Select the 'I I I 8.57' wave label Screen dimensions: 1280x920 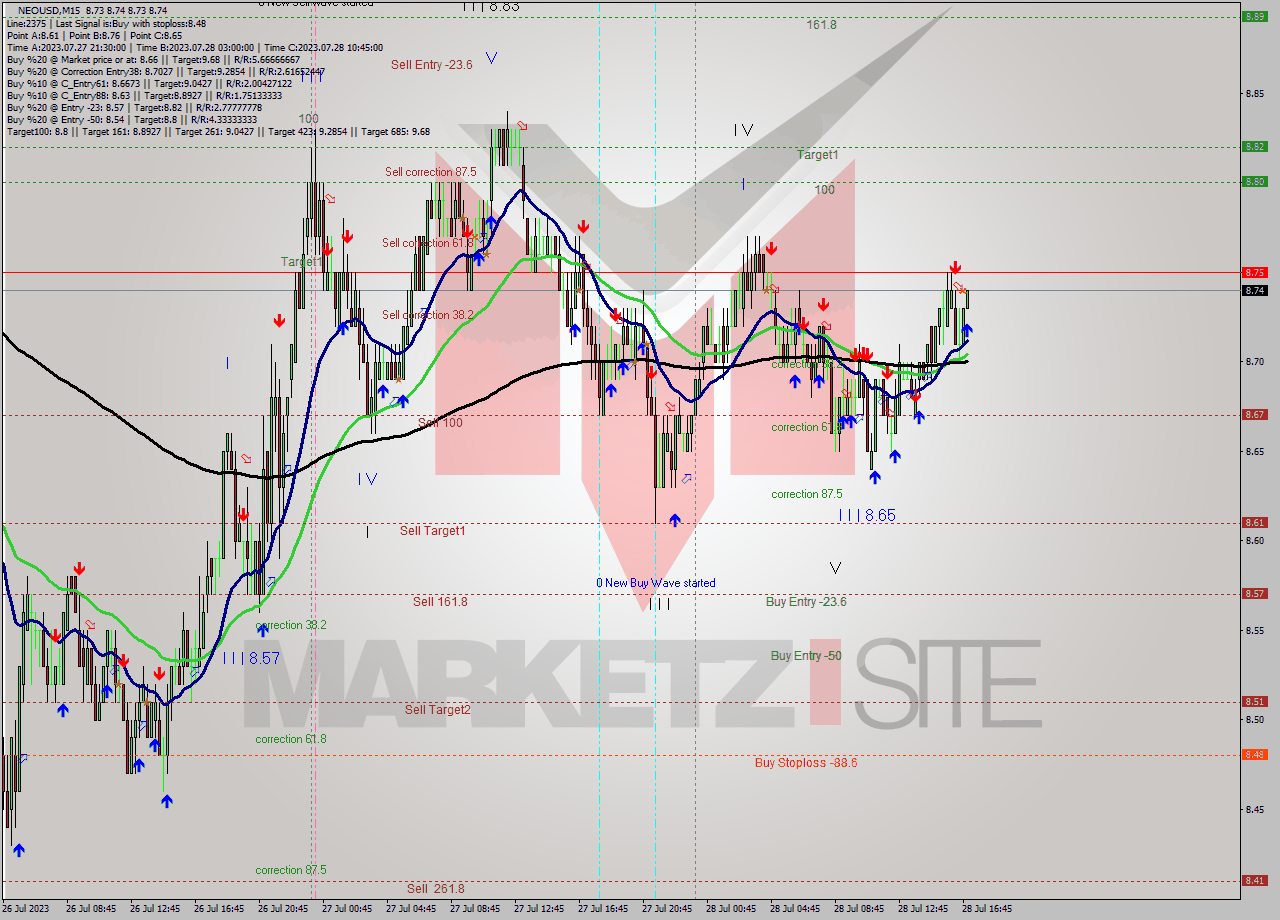point(251,658)
